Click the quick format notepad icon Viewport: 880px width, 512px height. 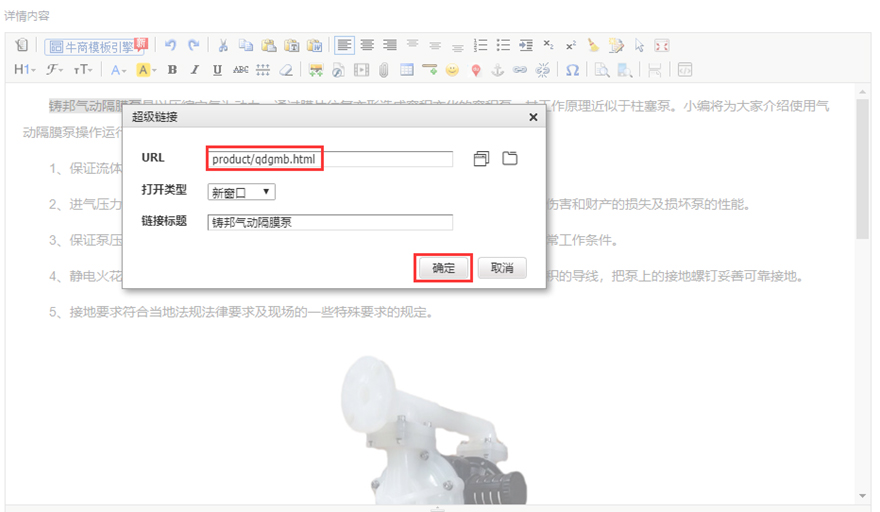click(616, 45)
